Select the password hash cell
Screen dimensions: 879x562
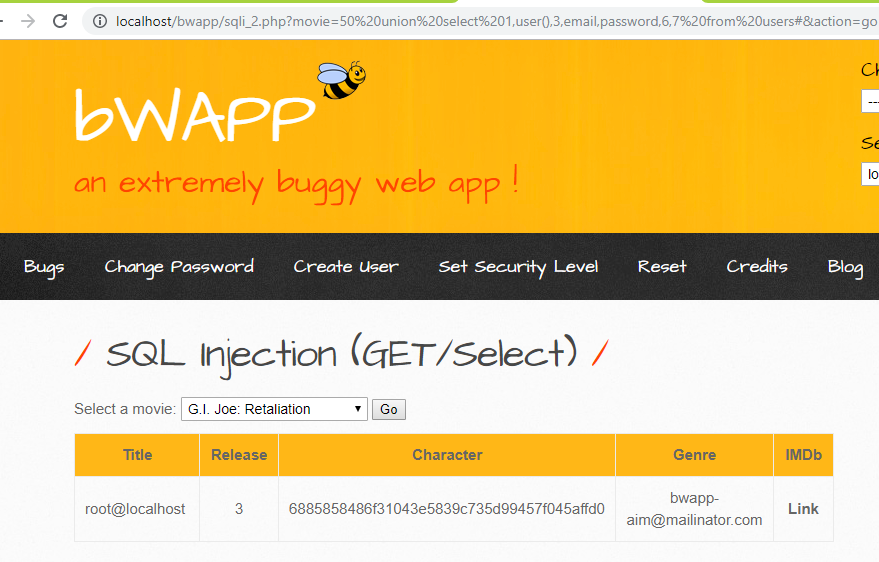(447, 509)
